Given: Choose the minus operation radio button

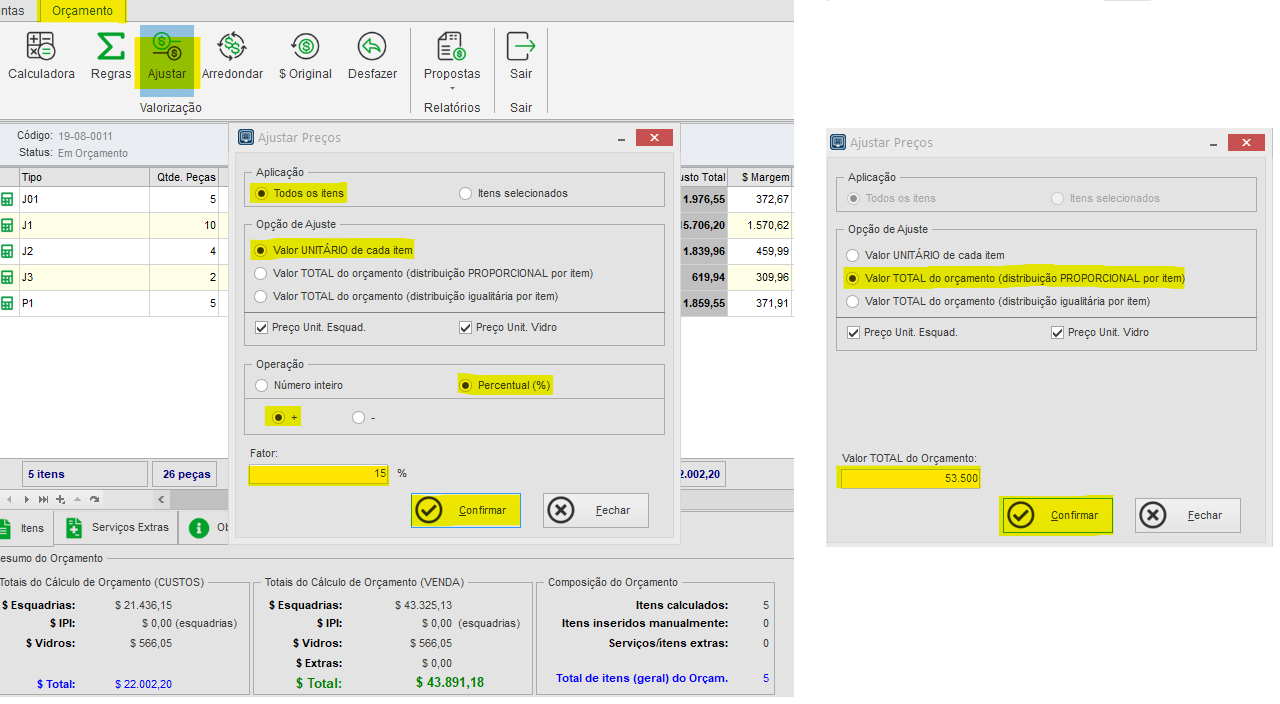Looking at the screenshot, I should coord(358,418).
